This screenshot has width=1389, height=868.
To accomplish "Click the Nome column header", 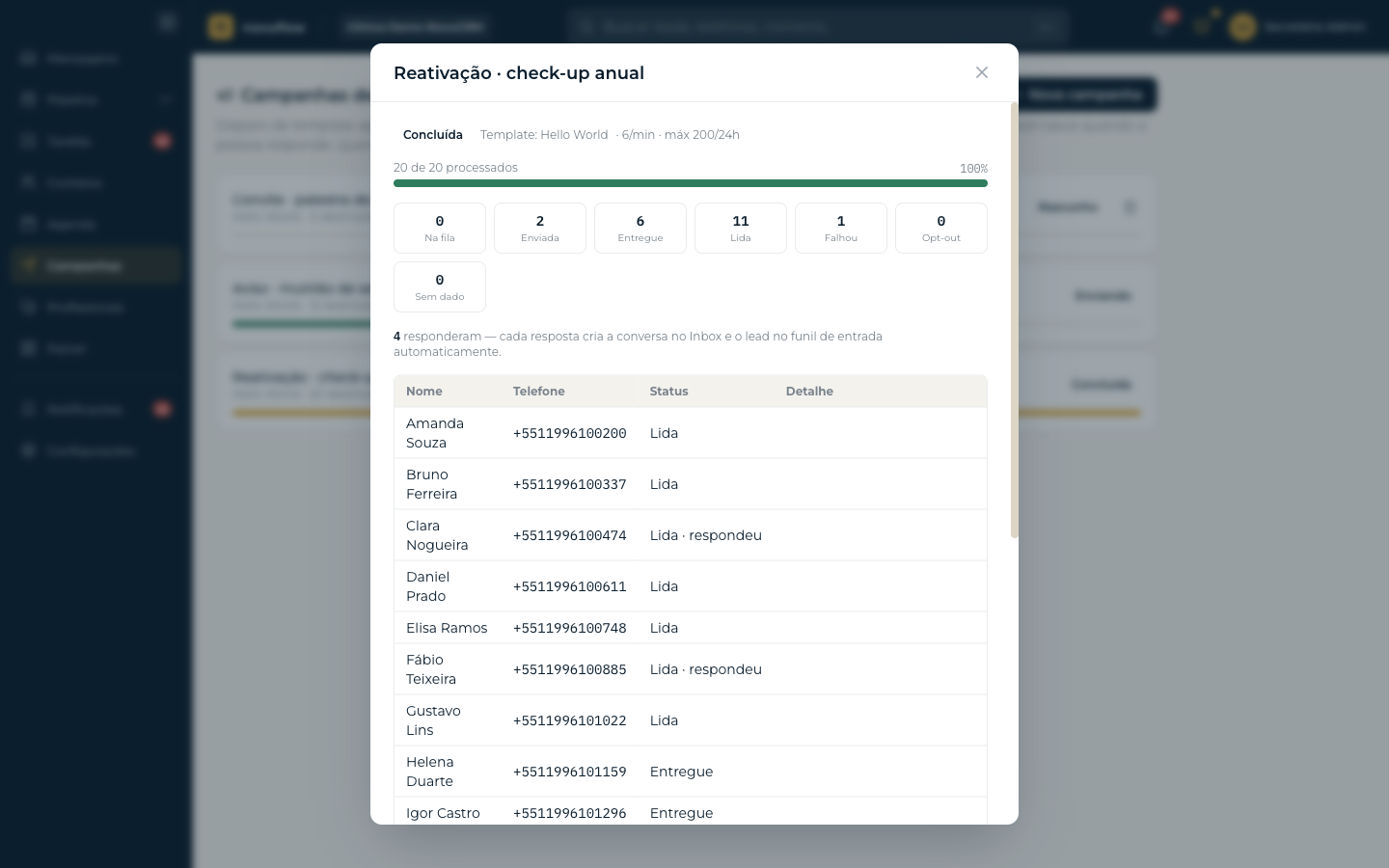I will [x=424, y=391].
